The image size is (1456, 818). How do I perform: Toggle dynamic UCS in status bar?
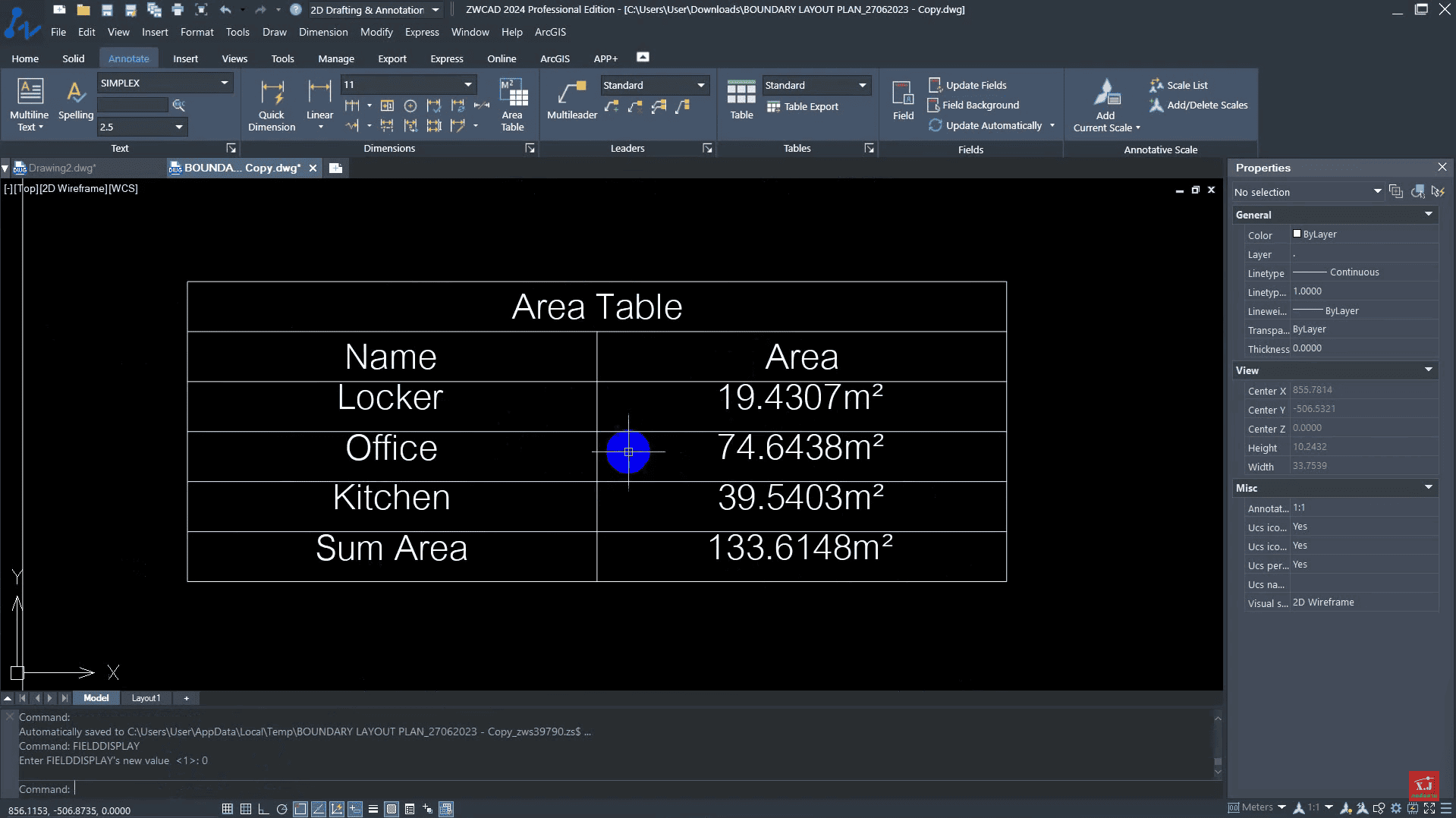336,809
